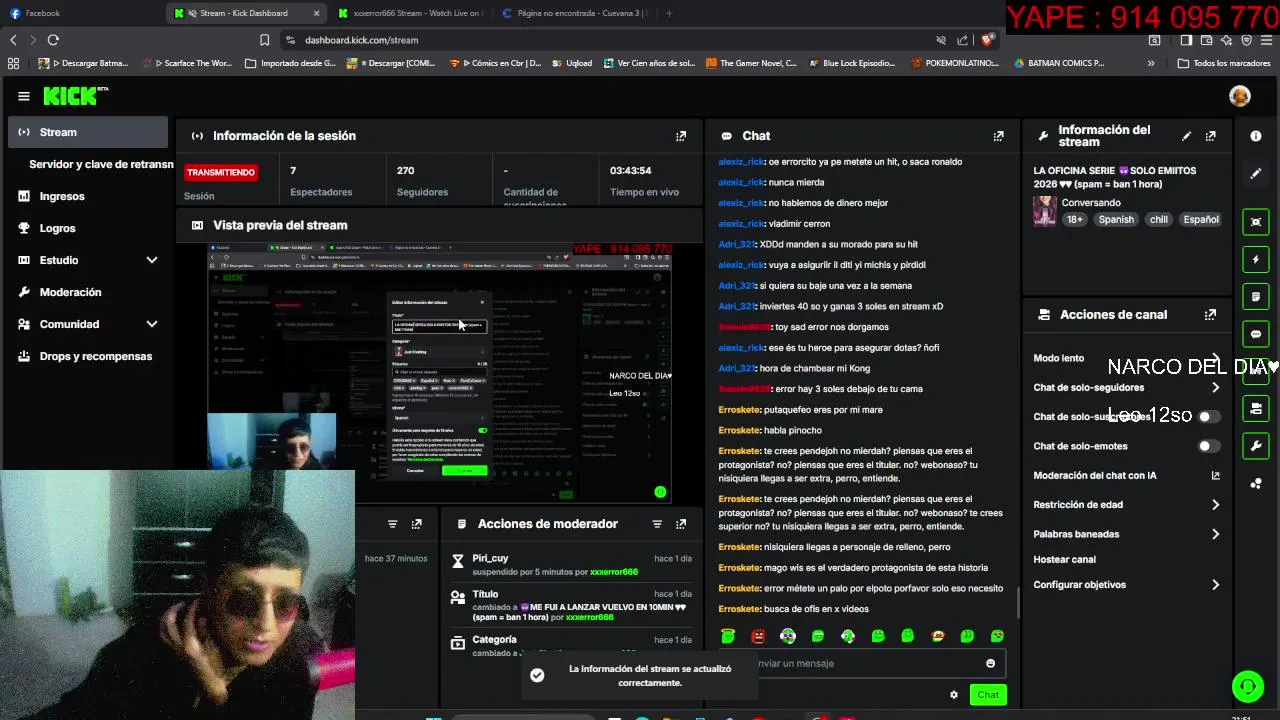Viewport: 1280px width, 720px height.
Task: Open the Blue Lock Episodio bookmark
Action: [x=850, y=63]
